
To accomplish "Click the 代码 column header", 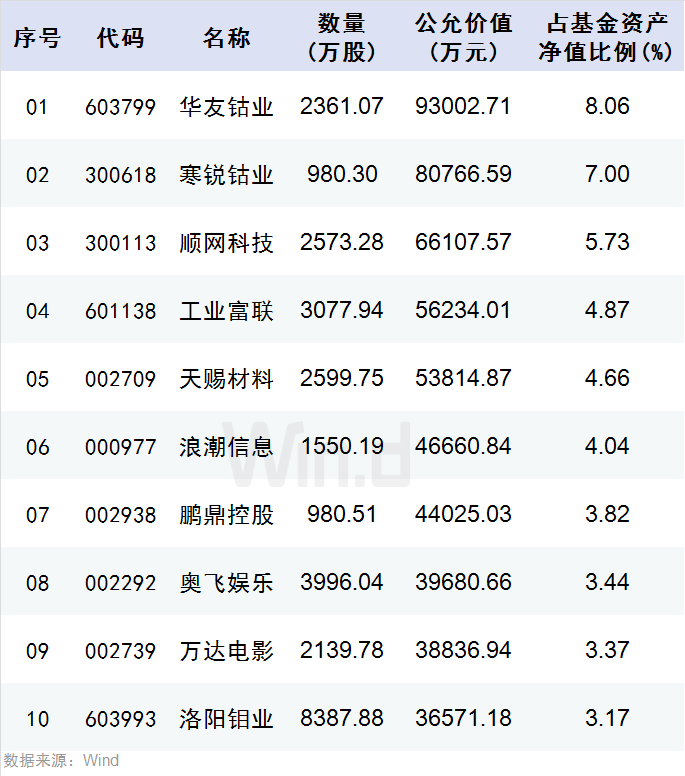I will point(120,38).
